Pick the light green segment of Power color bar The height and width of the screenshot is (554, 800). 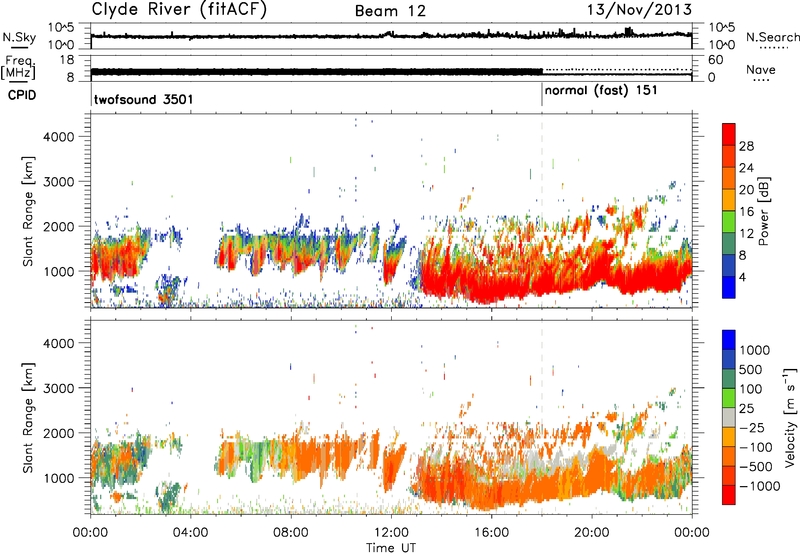[x=729, y=222]
